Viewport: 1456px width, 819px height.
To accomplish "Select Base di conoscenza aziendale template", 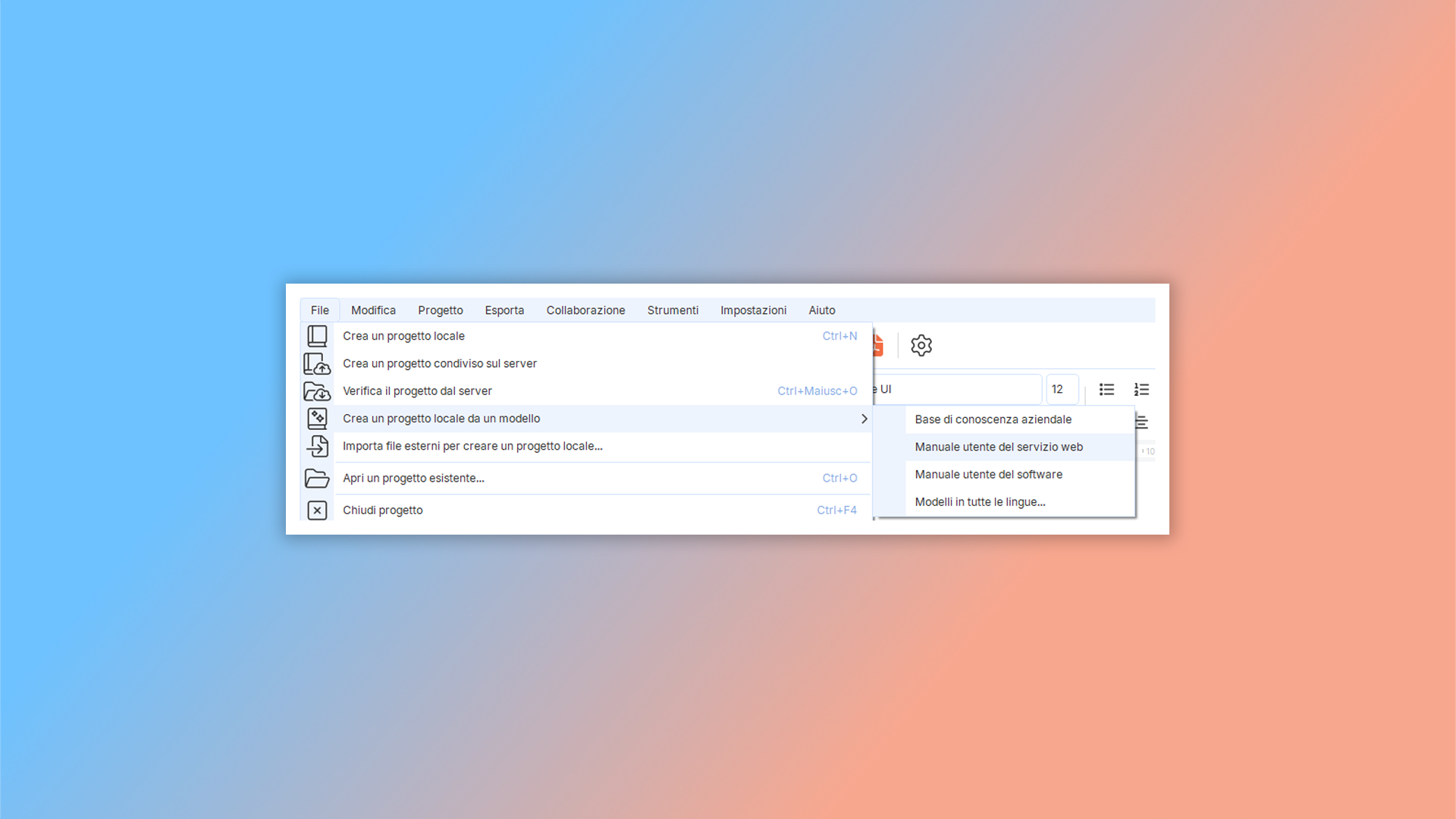I will click(993, 419).
